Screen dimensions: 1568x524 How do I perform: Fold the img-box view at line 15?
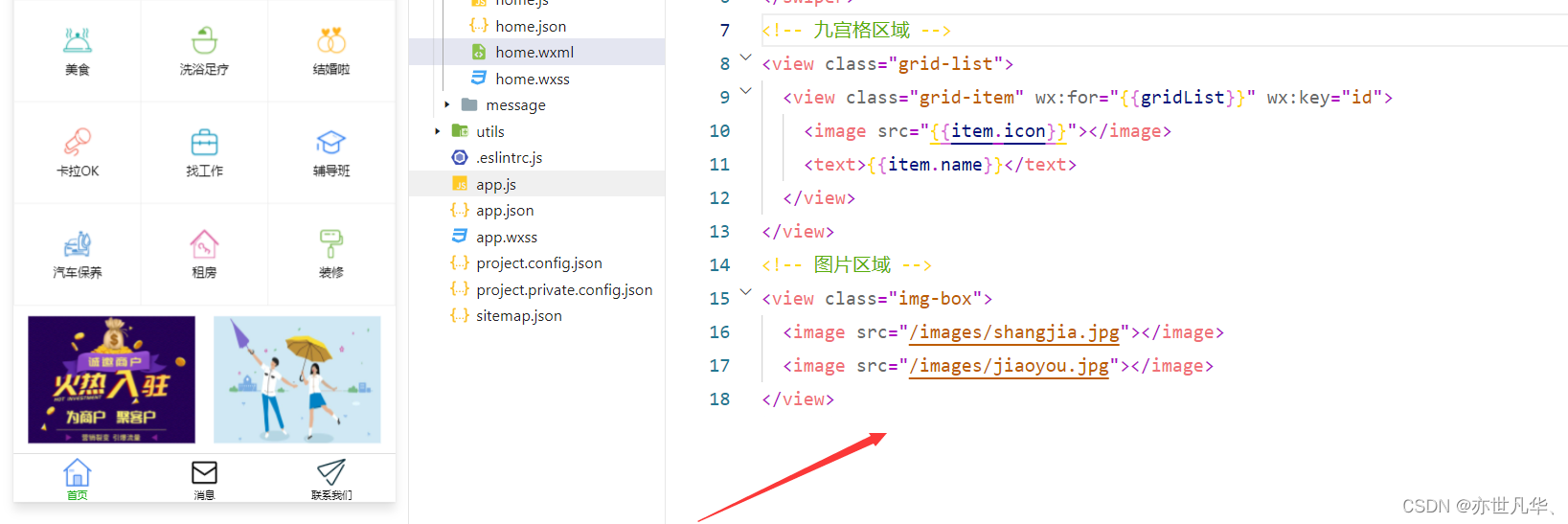(x=745, y=292)
